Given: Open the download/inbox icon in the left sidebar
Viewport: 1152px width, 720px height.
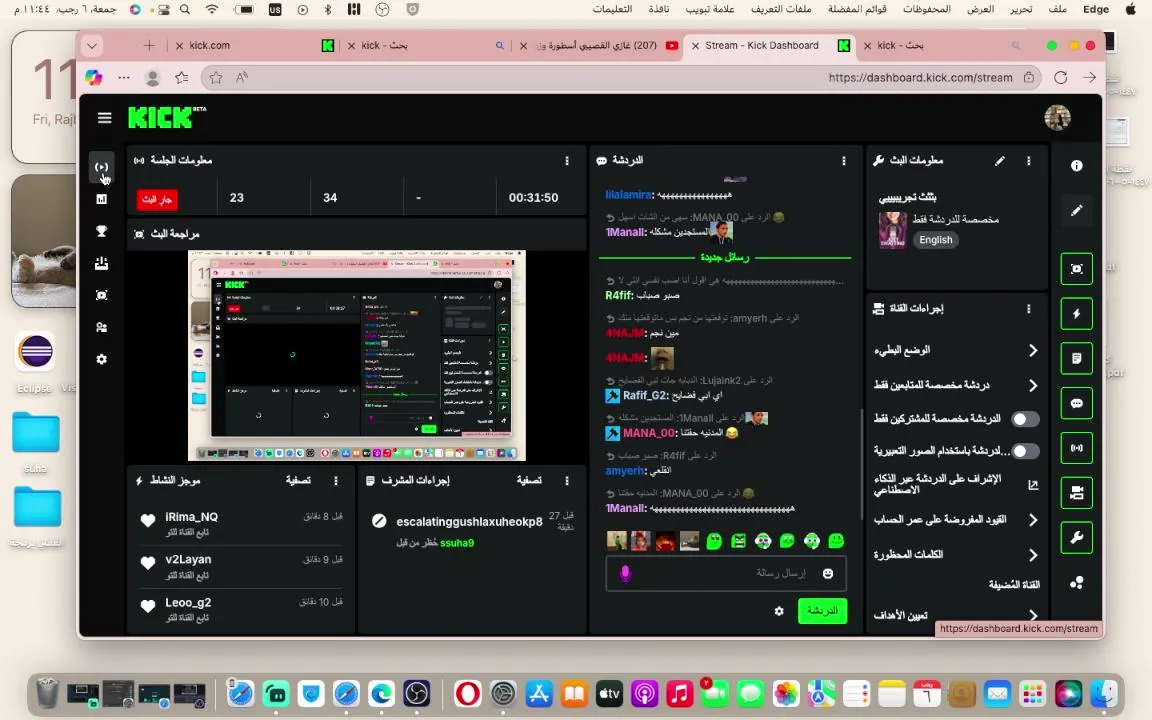Looking at the screenshot, I should click(101, 263).
